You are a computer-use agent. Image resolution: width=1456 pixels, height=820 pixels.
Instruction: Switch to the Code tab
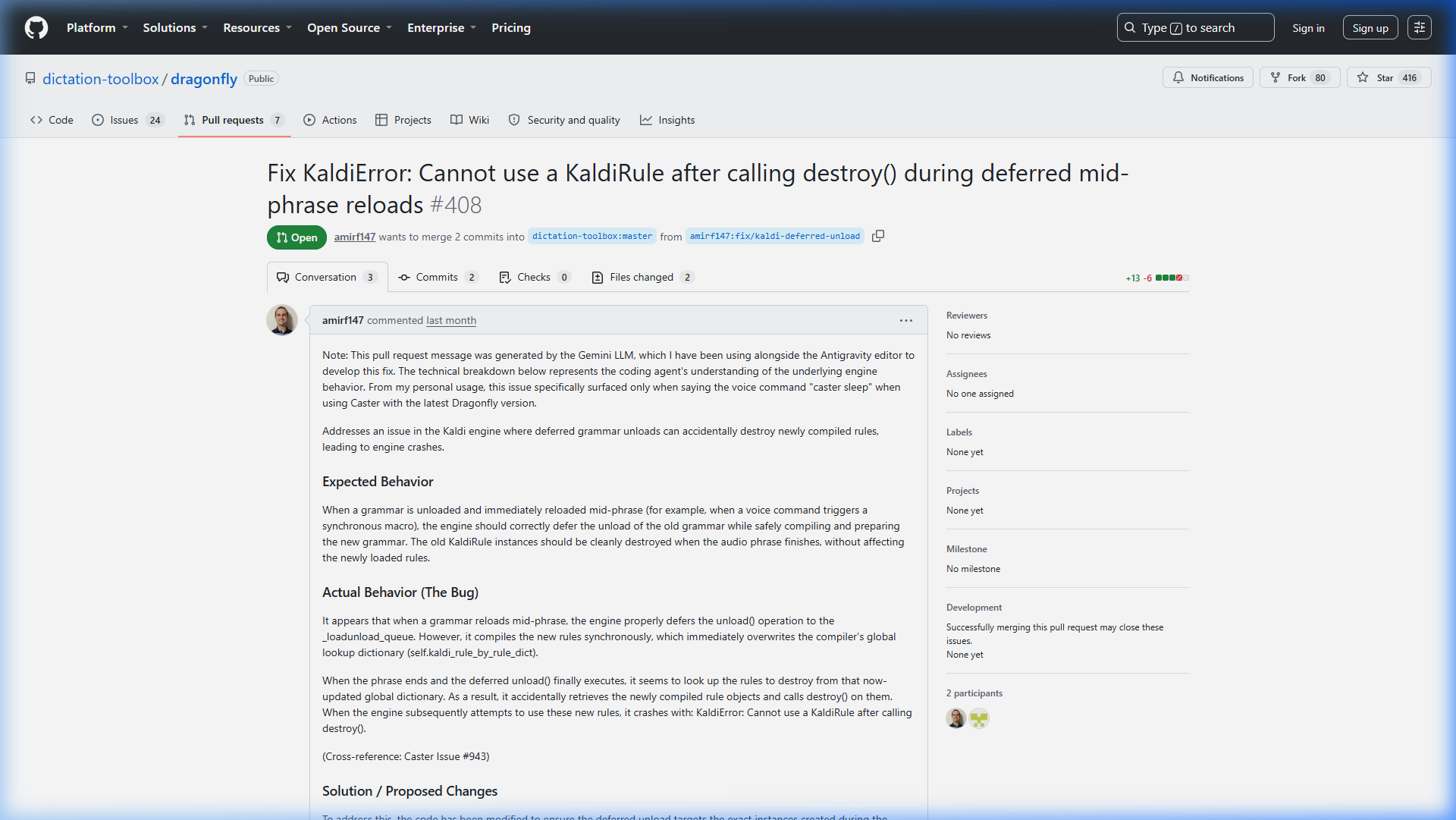52,120
